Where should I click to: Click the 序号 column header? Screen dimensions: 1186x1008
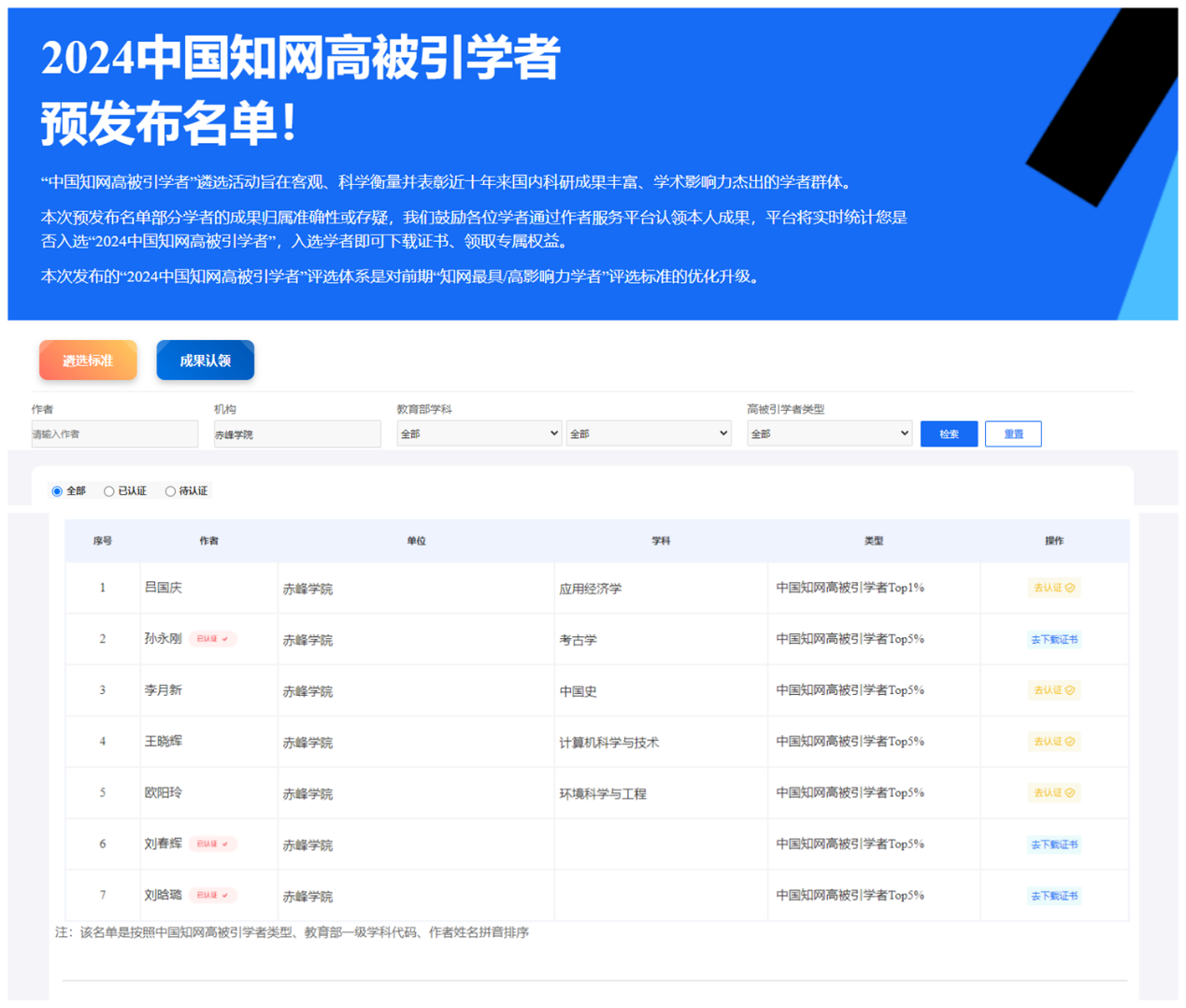tap(103, 541)
